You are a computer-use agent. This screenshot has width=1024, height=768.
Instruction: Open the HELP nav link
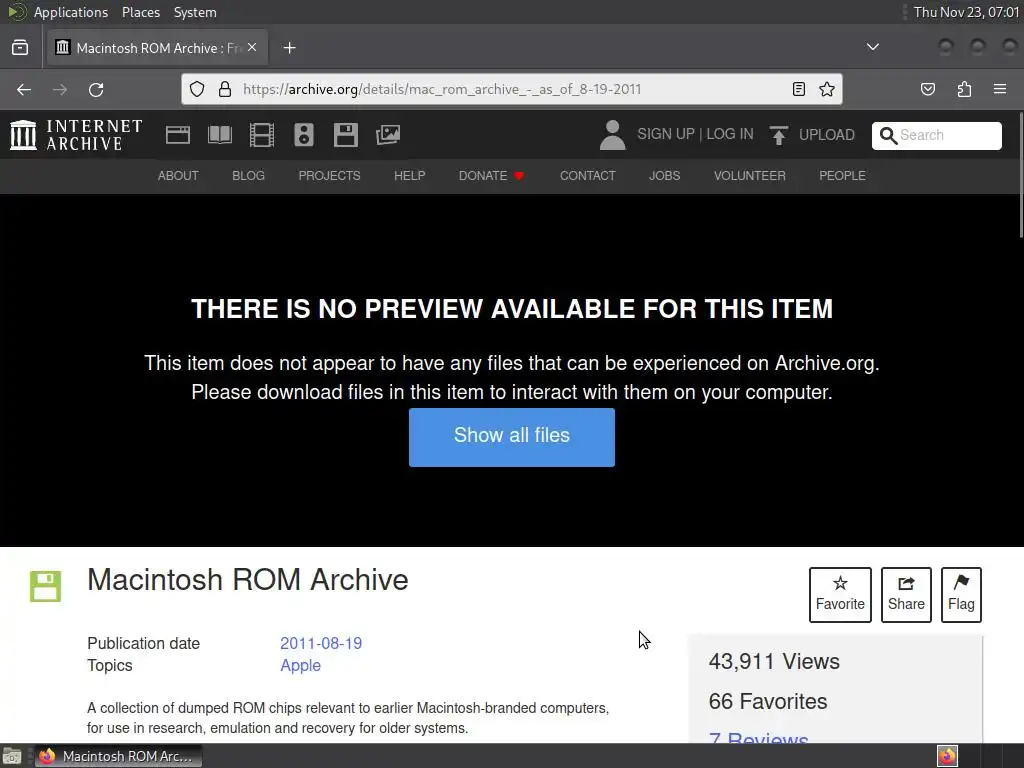[409, 176]
